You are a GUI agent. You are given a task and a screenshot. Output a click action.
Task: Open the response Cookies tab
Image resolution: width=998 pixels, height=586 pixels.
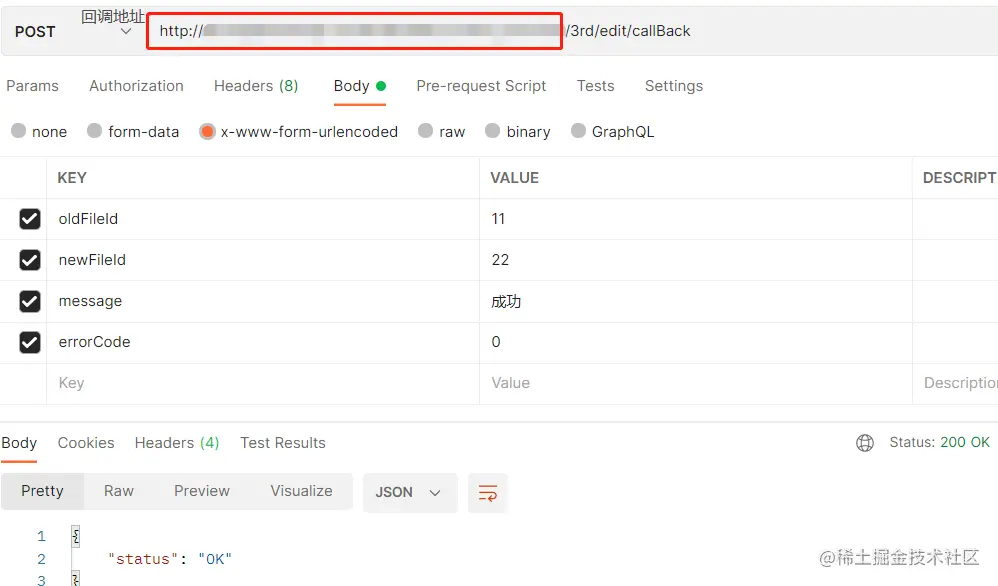click(86, 443)
